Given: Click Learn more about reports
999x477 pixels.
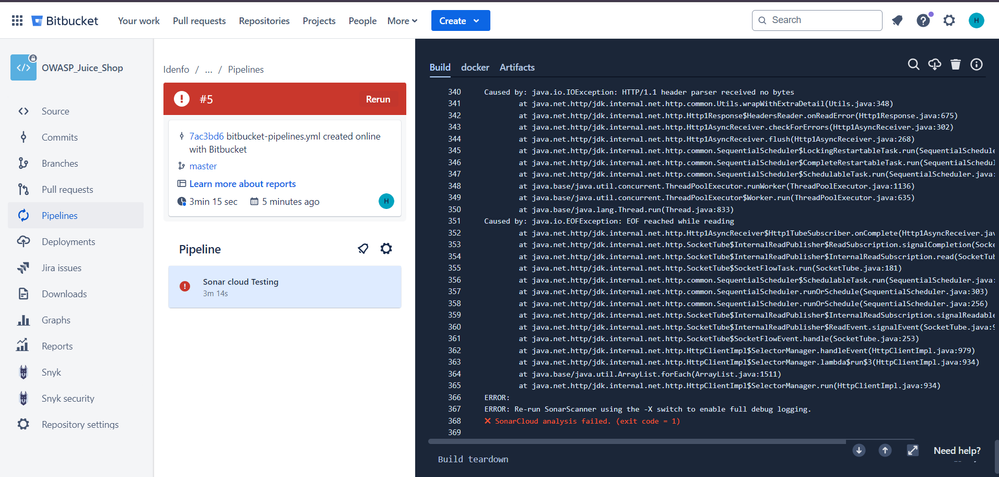Looking at the screenshot, I should pos(243,184).
